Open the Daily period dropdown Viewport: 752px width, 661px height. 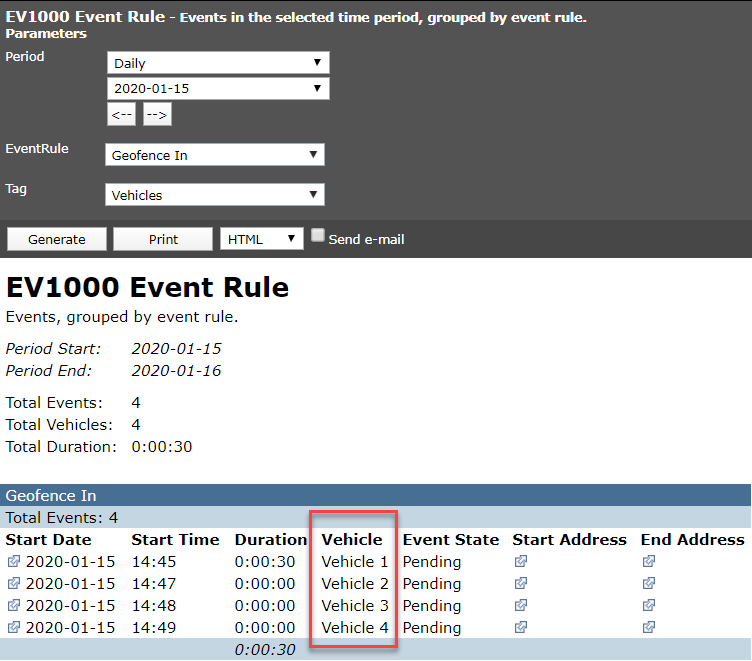point(218,63)
